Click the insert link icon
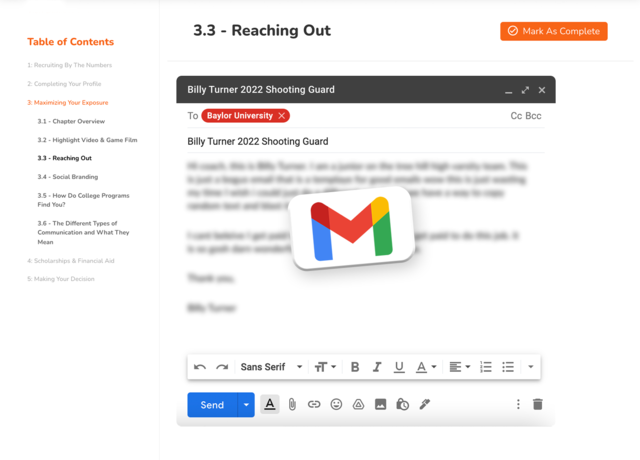640x460 pixels. 314,404
